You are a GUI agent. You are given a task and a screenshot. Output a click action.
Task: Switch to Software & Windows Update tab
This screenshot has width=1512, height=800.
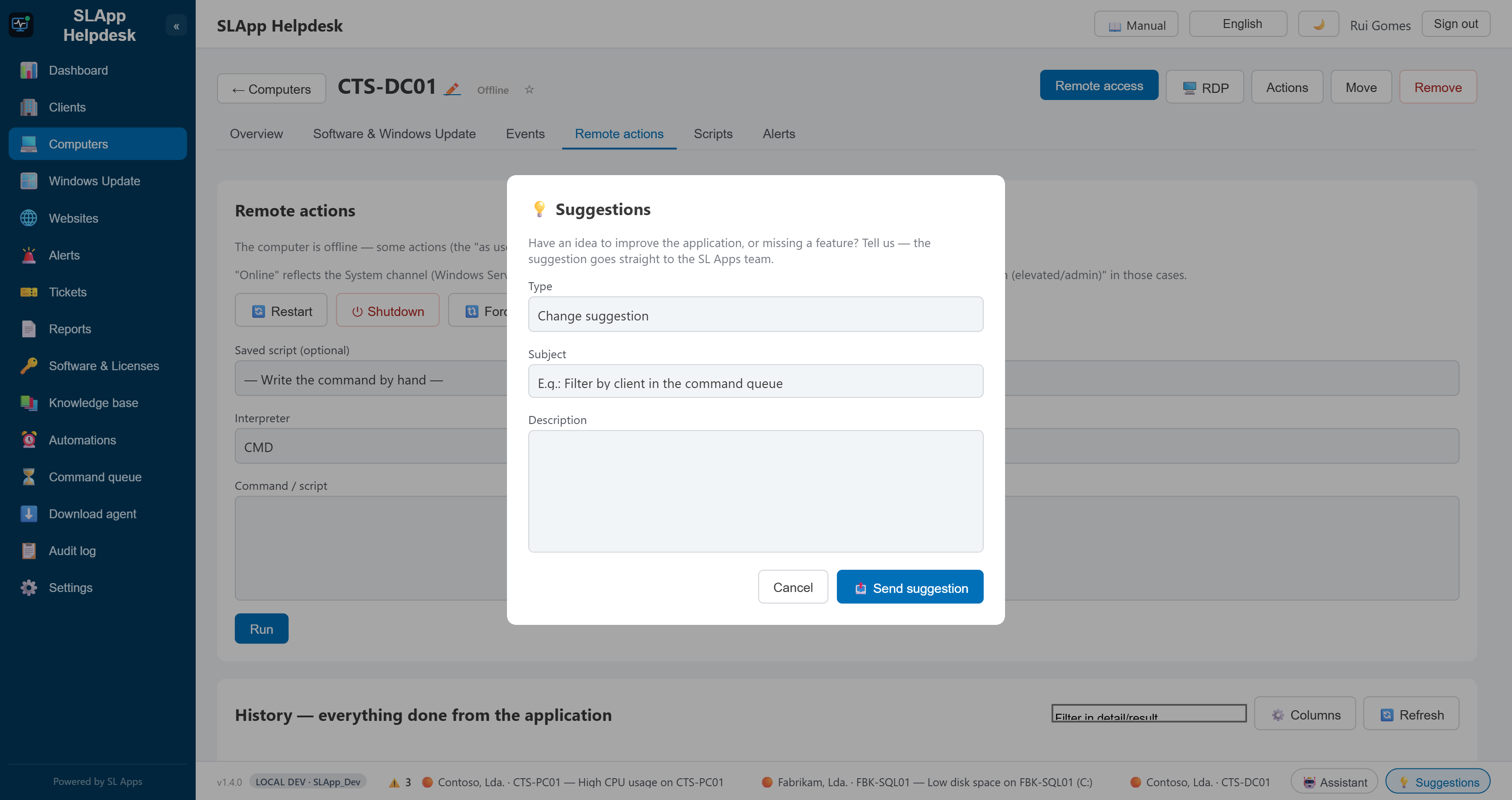point(394,134)
